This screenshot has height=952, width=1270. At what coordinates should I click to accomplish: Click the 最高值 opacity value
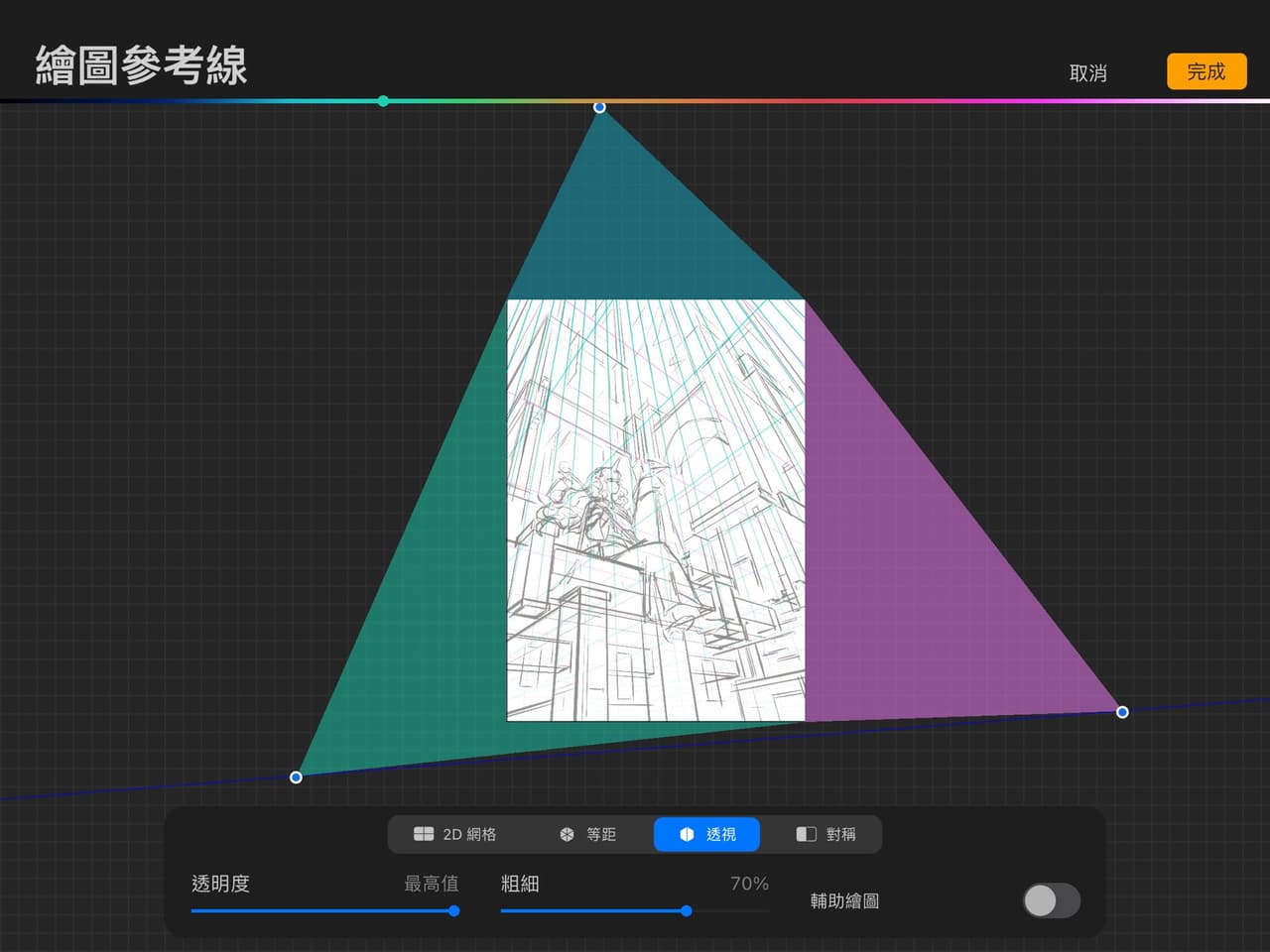click(431, 884)
